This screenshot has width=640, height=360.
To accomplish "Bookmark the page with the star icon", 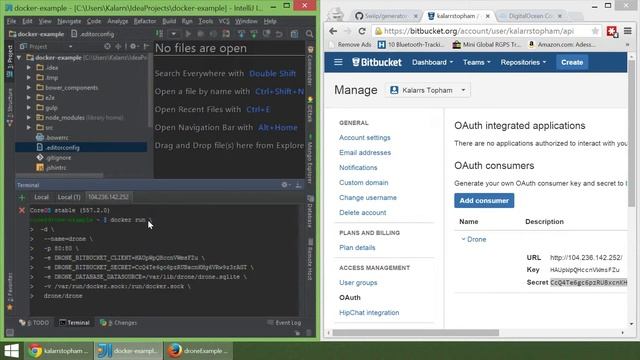I will pos(595,31).
